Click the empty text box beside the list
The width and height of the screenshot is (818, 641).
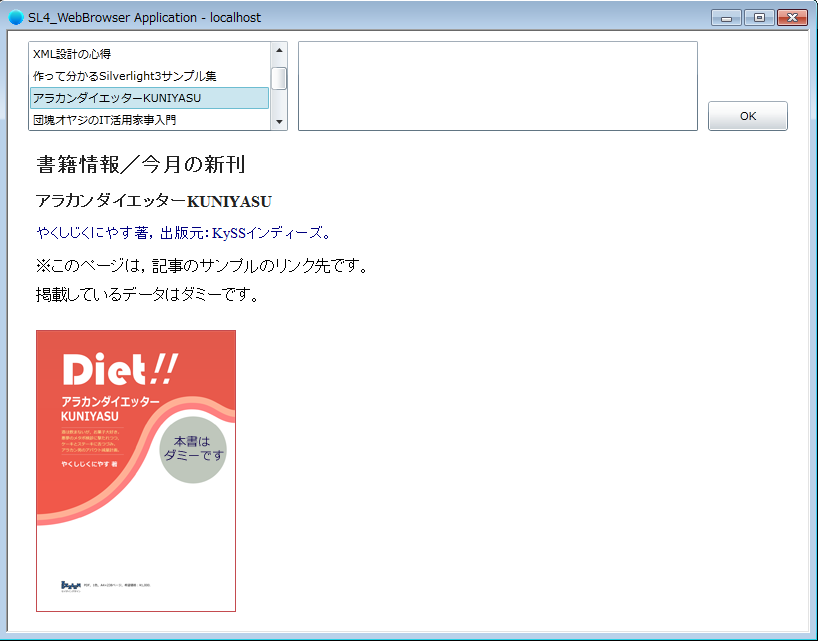coord(498,86)
